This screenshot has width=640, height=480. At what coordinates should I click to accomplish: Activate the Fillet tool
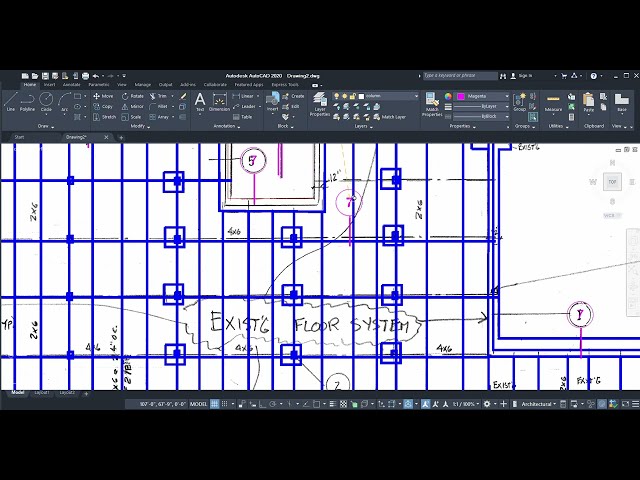[x=158, y=107]
